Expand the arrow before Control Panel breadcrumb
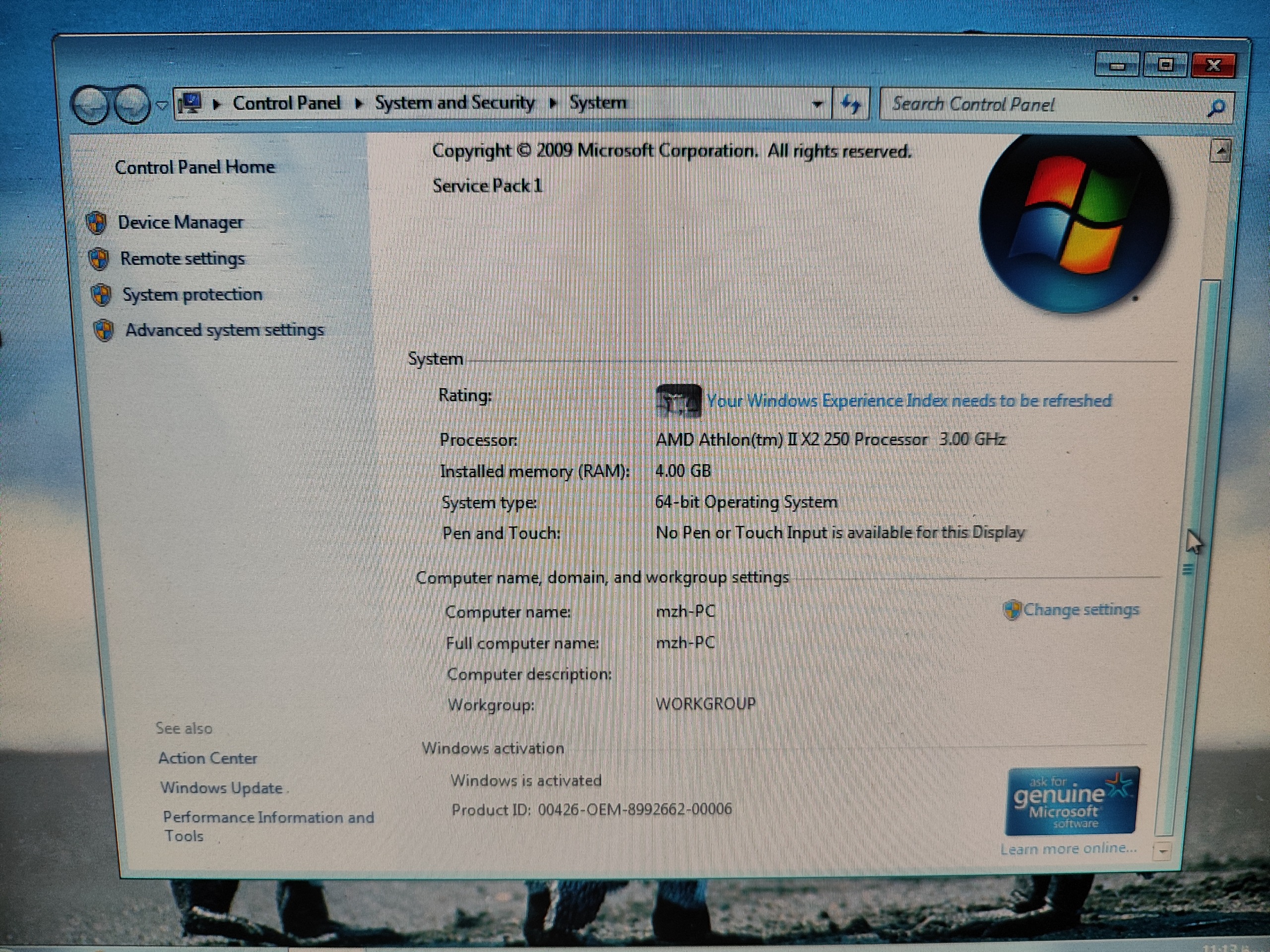 click(217, 104)
